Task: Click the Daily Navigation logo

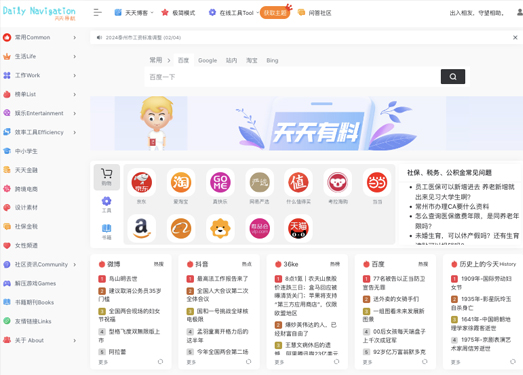Action: [39, 13]
